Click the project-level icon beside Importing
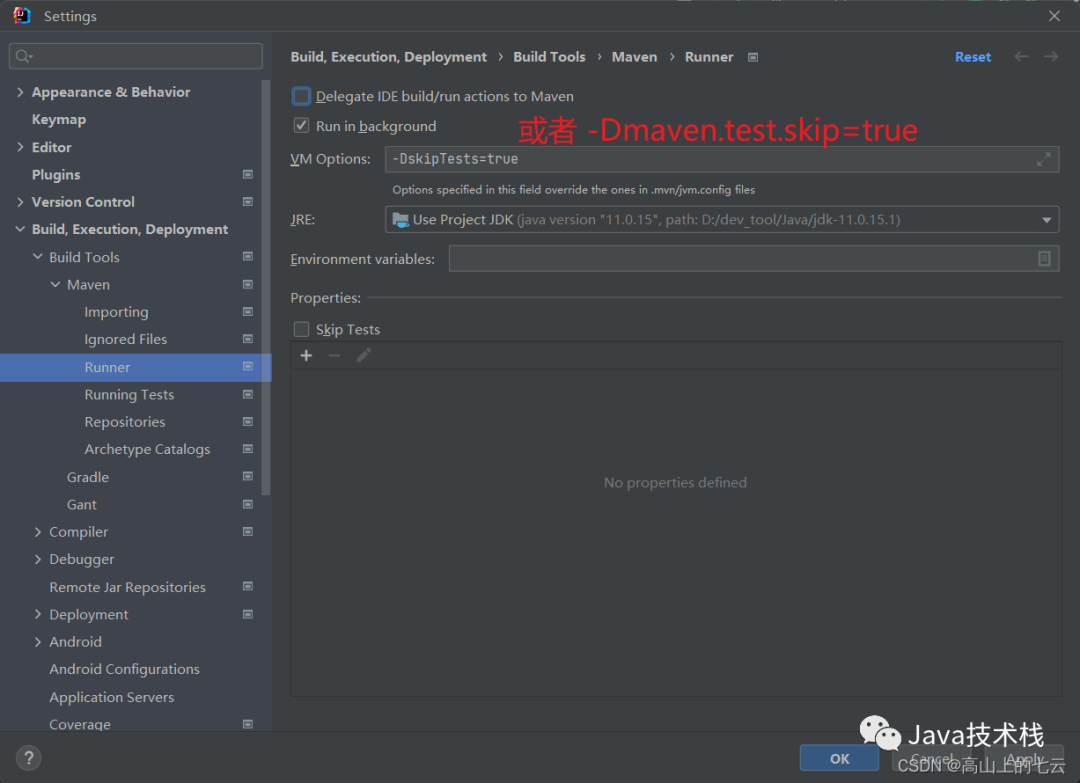The image size is (1080, 783). coord(248,312)
